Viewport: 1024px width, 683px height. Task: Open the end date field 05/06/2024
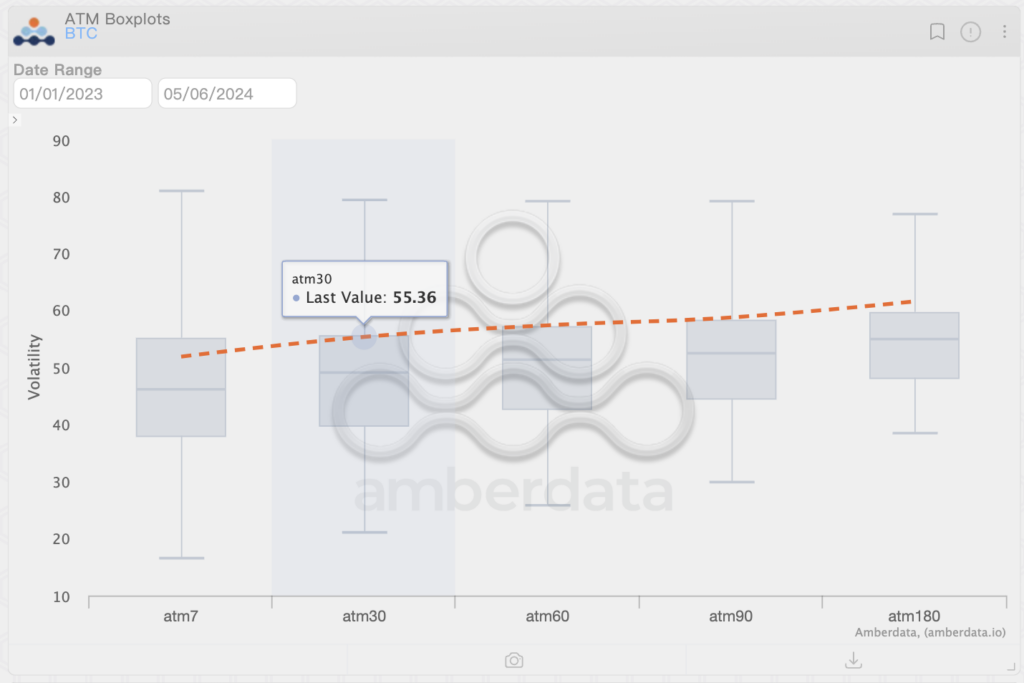coord(227,94)
